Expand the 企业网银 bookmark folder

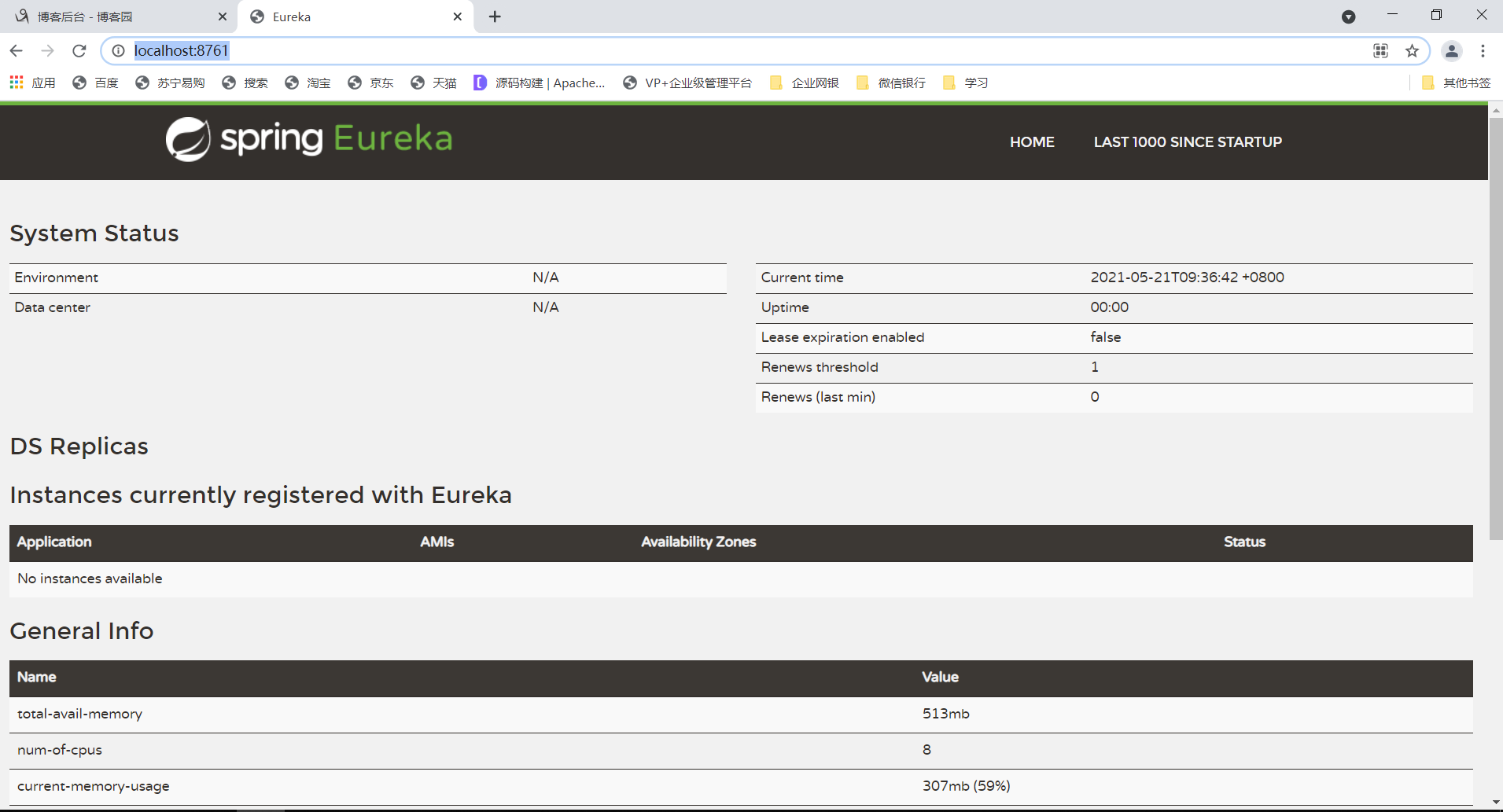[x=805, y=83]
